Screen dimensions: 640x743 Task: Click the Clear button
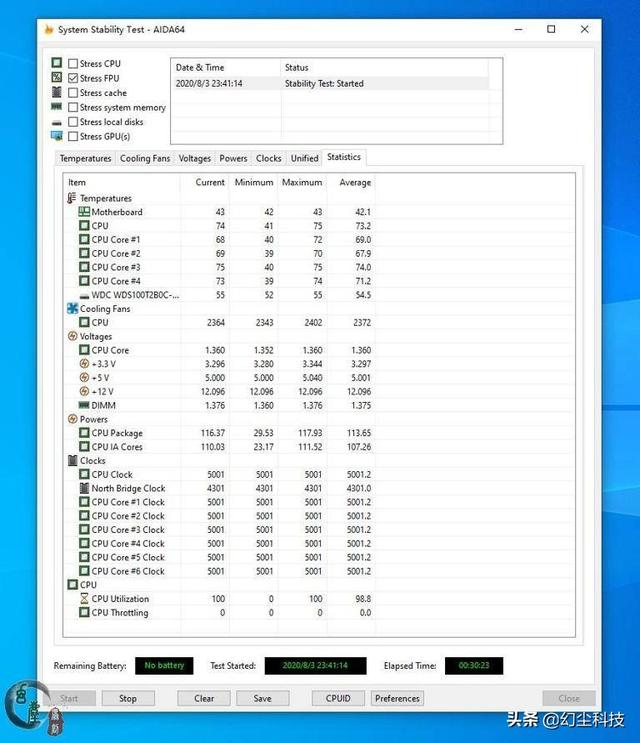click(204, 698)
